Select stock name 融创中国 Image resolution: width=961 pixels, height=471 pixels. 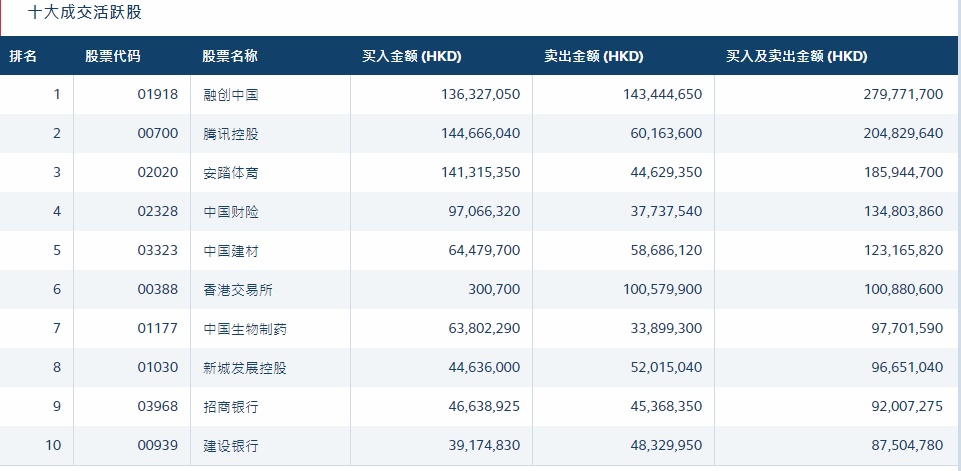[230, 94]
